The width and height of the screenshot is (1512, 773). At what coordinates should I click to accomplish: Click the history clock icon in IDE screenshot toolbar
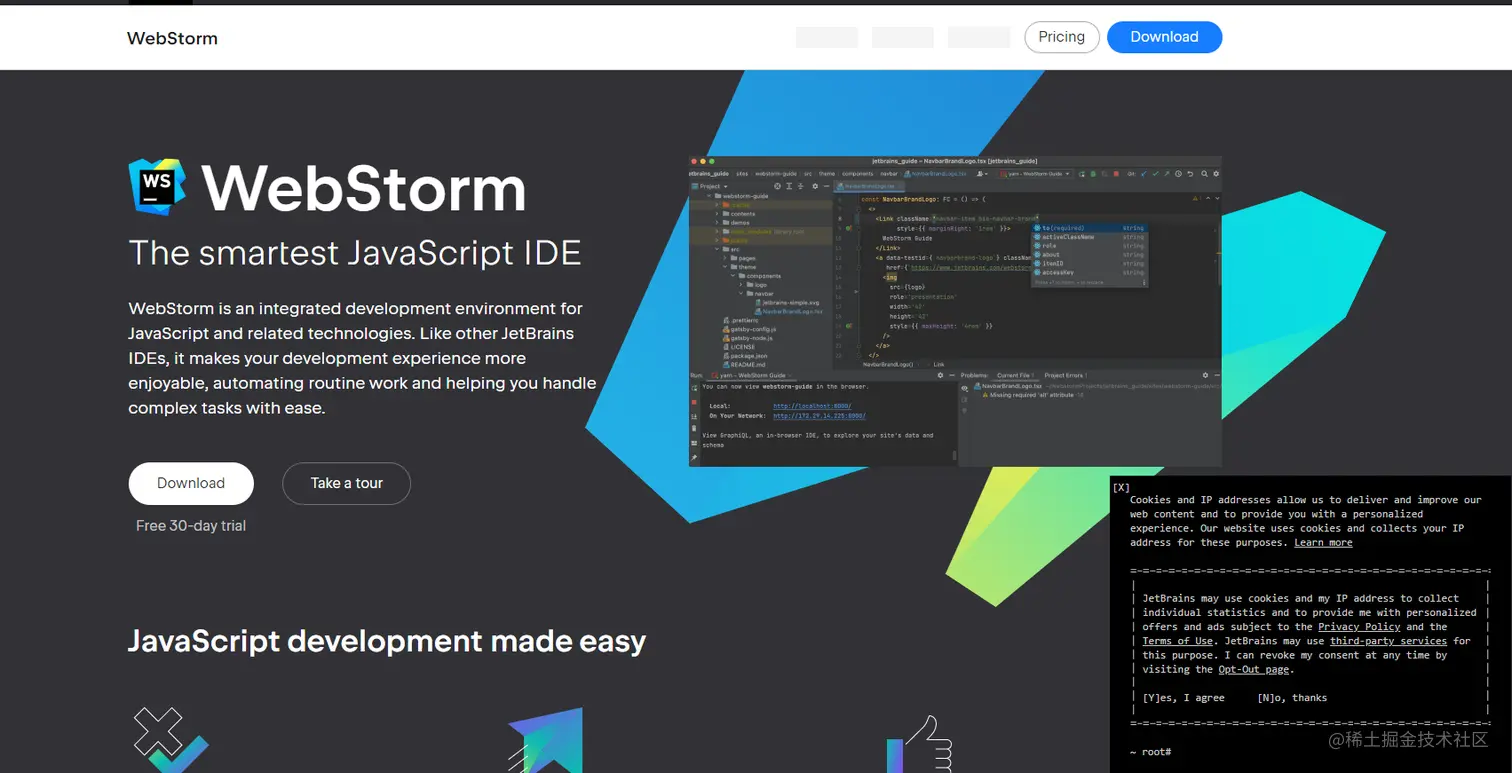[1178, 174]
